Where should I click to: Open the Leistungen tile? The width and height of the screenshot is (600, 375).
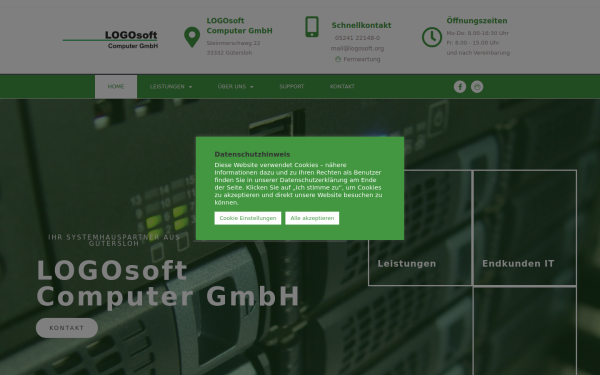coord(420,228)
